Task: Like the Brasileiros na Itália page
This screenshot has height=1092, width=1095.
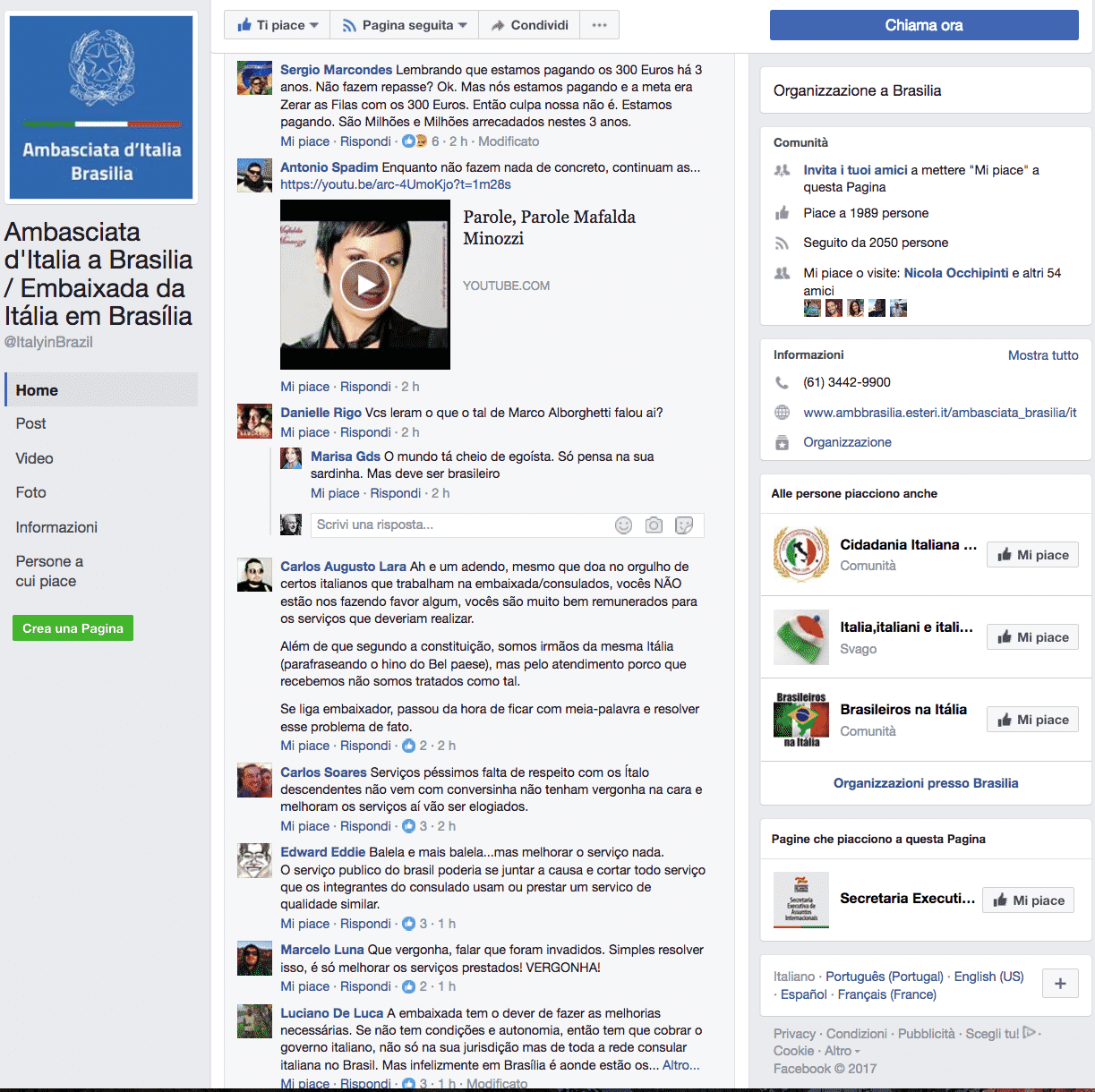Action: pos(1033,720)
